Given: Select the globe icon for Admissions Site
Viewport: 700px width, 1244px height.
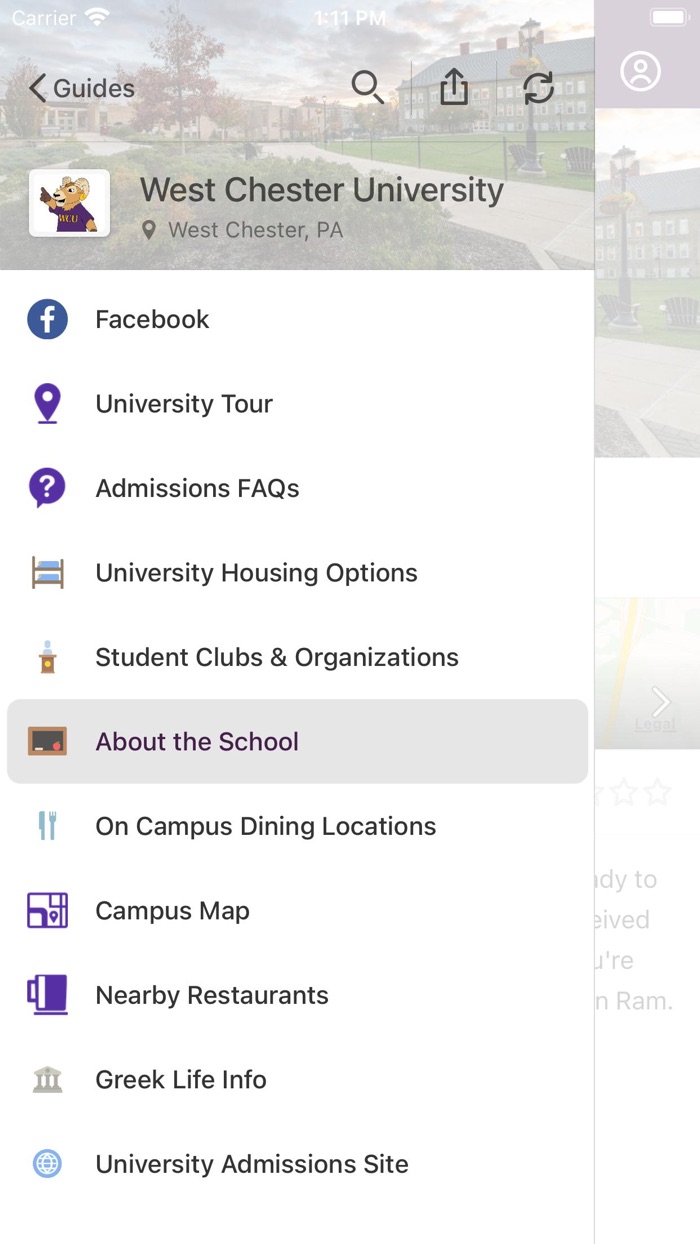Looking at the screenshot, I should coord(47,1164).
